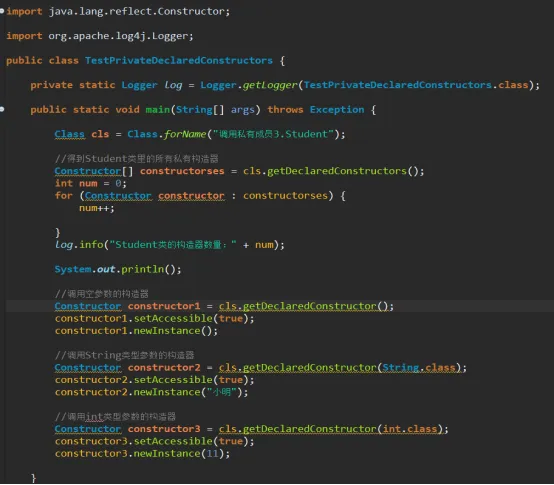Viewport: 554px width, 485px height.
Task: Click 'constructor1.setAccessible(true);' line
Action: pos(154,318)
